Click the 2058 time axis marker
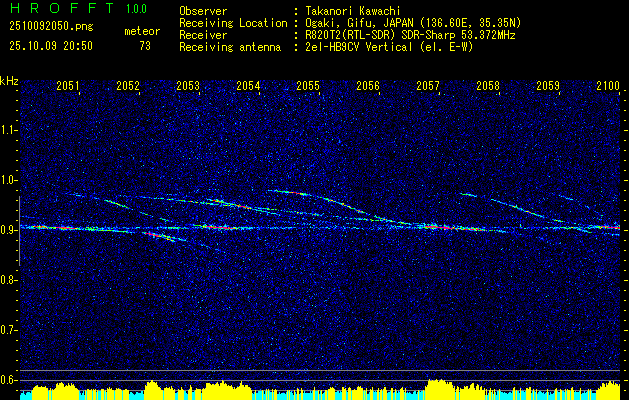629x400 pixels. click(488, 86)
